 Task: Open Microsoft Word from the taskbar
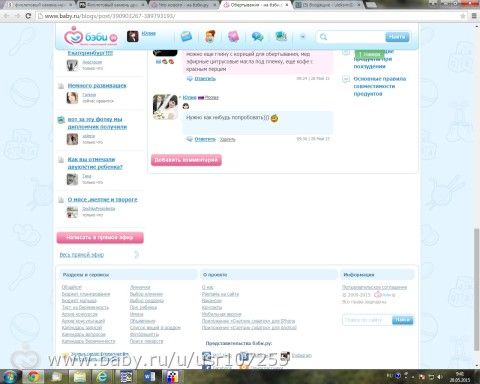click(x=150, y=377)
